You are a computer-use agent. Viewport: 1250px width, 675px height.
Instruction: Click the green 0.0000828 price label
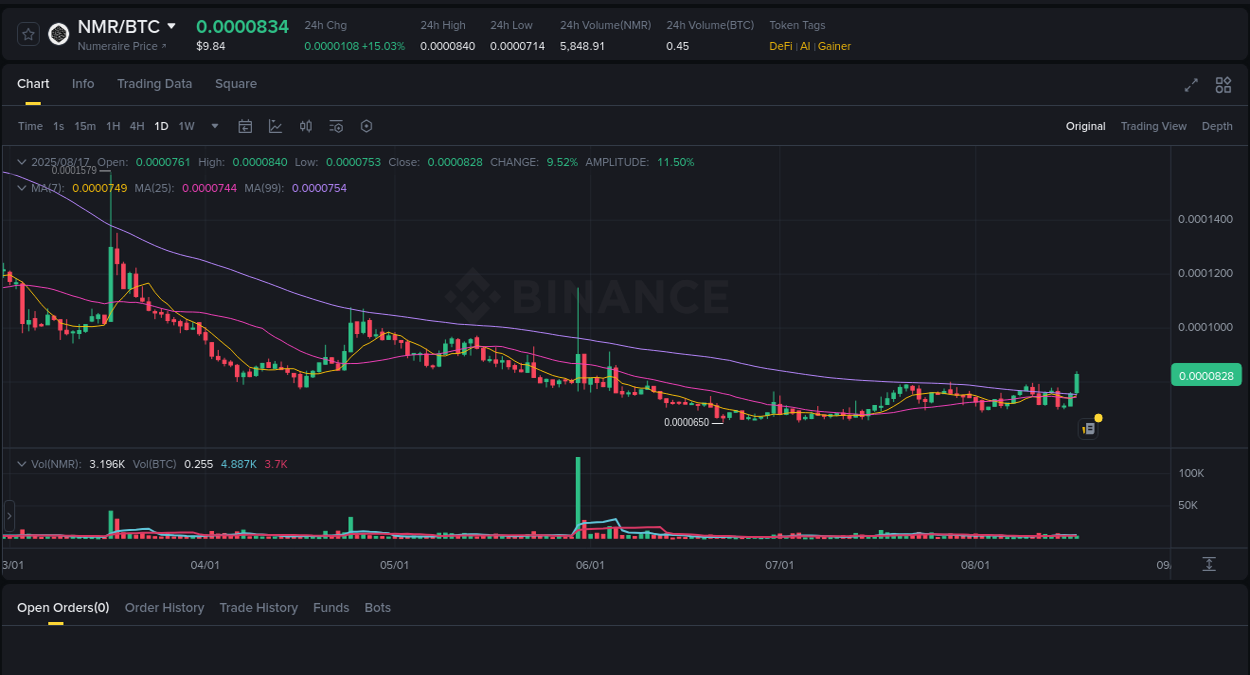click(x=1206, y=374)
